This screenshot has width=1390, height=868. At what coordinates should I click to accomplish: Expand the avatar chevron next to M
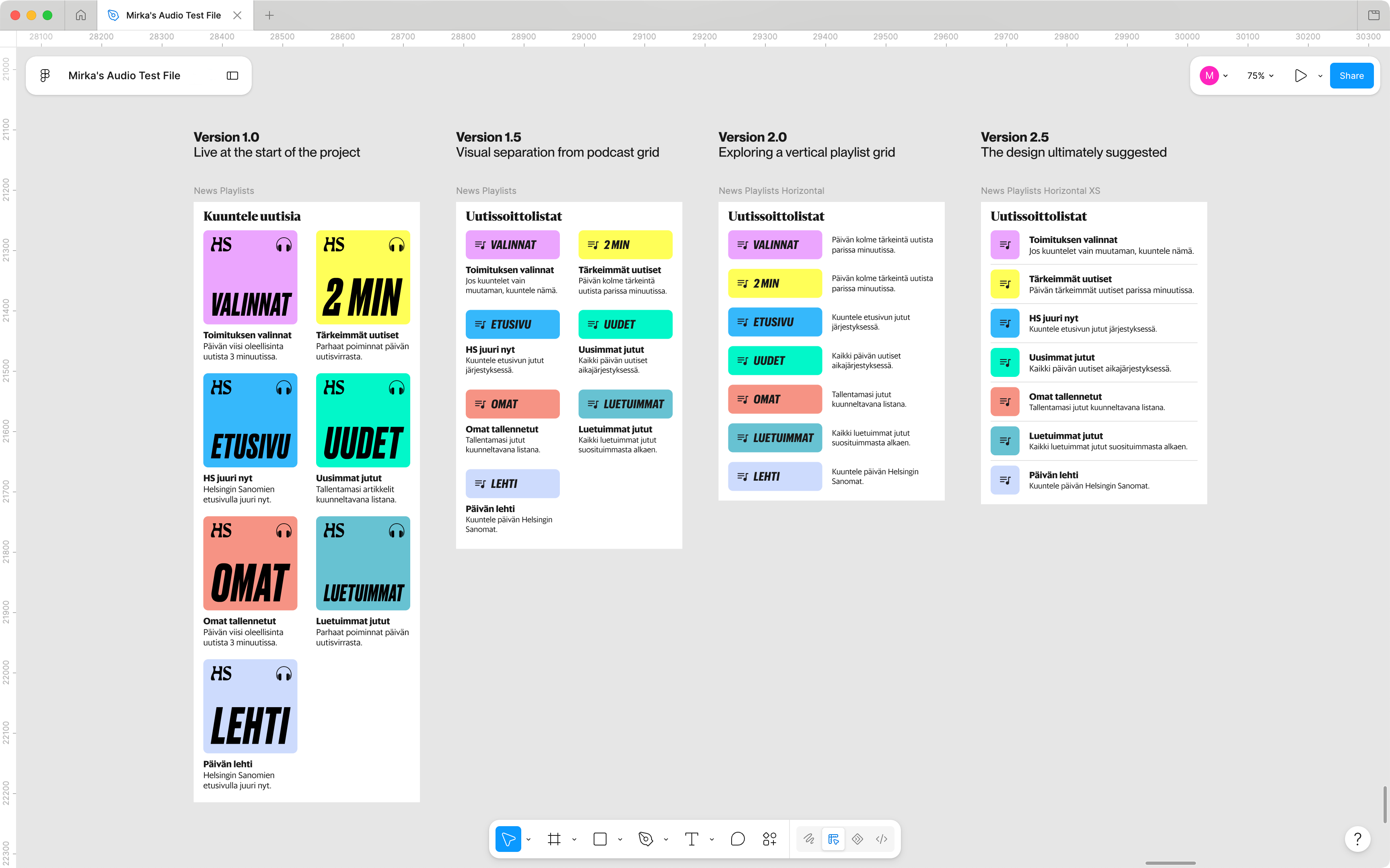[1225, 76]
